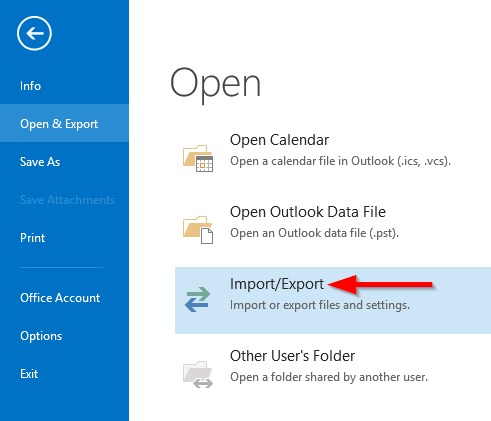Click the Other User's Folder title

coord(292,356)
